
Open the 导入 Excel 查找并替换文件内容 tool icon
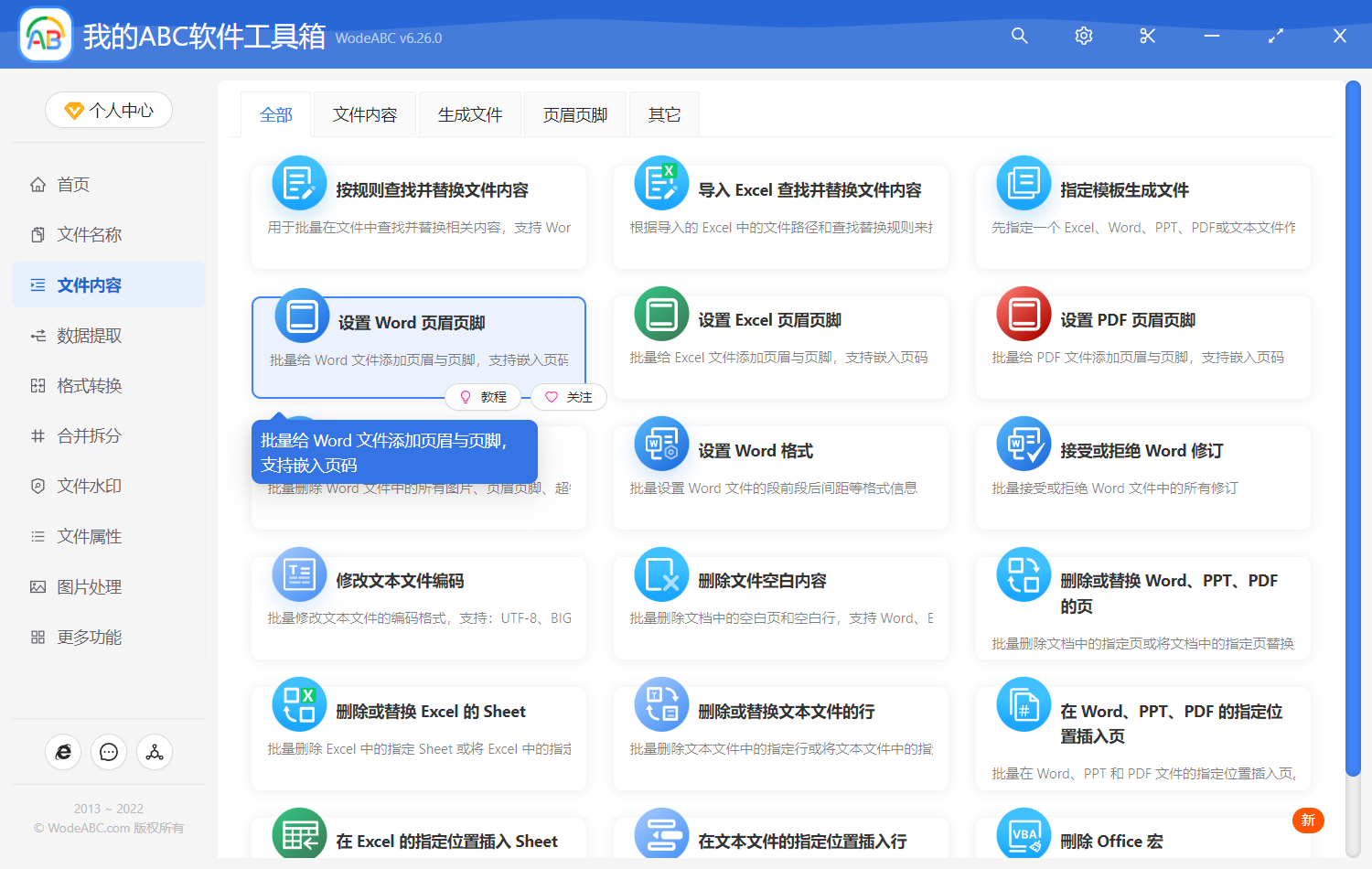coord(661,183)
